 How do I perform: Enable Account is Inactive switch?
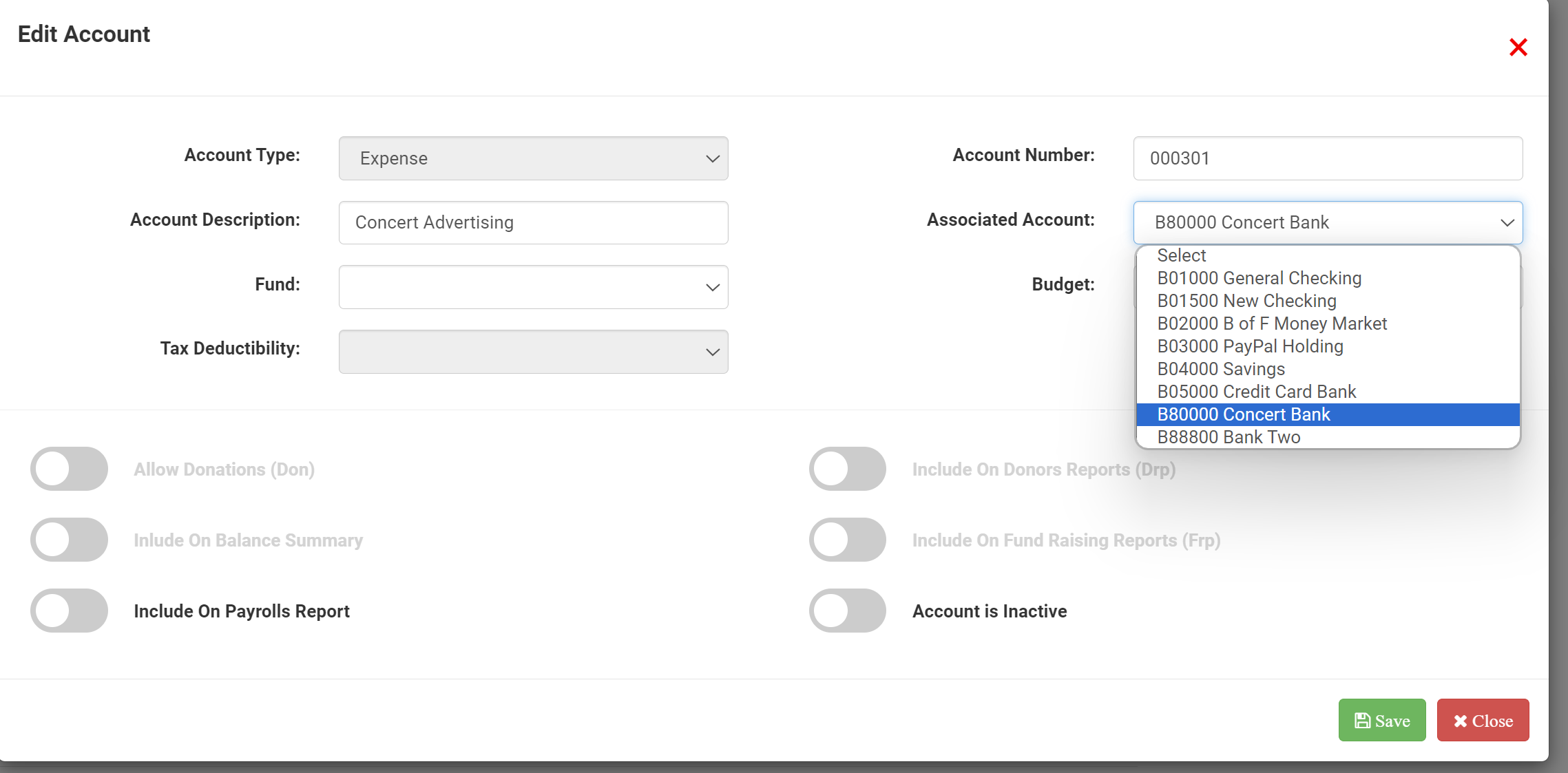click(847, 611)
